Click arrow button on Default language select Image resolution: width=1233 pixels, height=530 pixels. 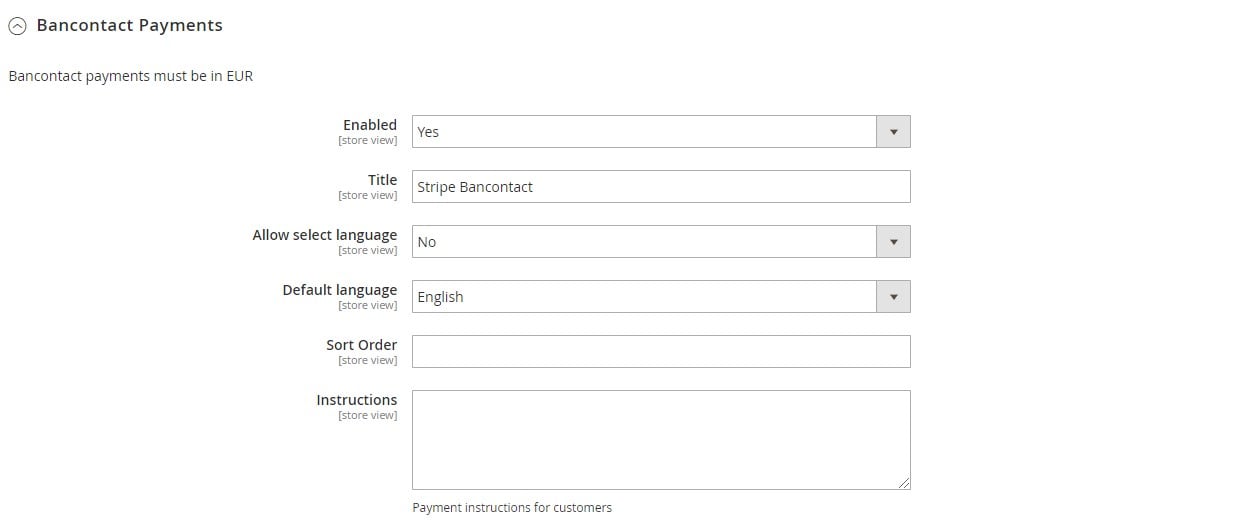(x=893, y=297)
